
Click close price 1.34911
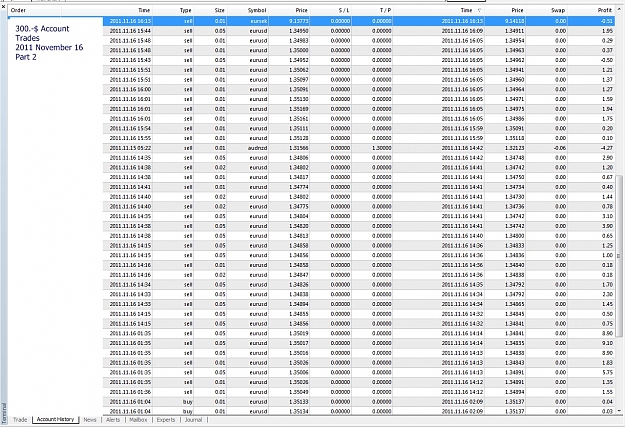[x=514, y=31]
